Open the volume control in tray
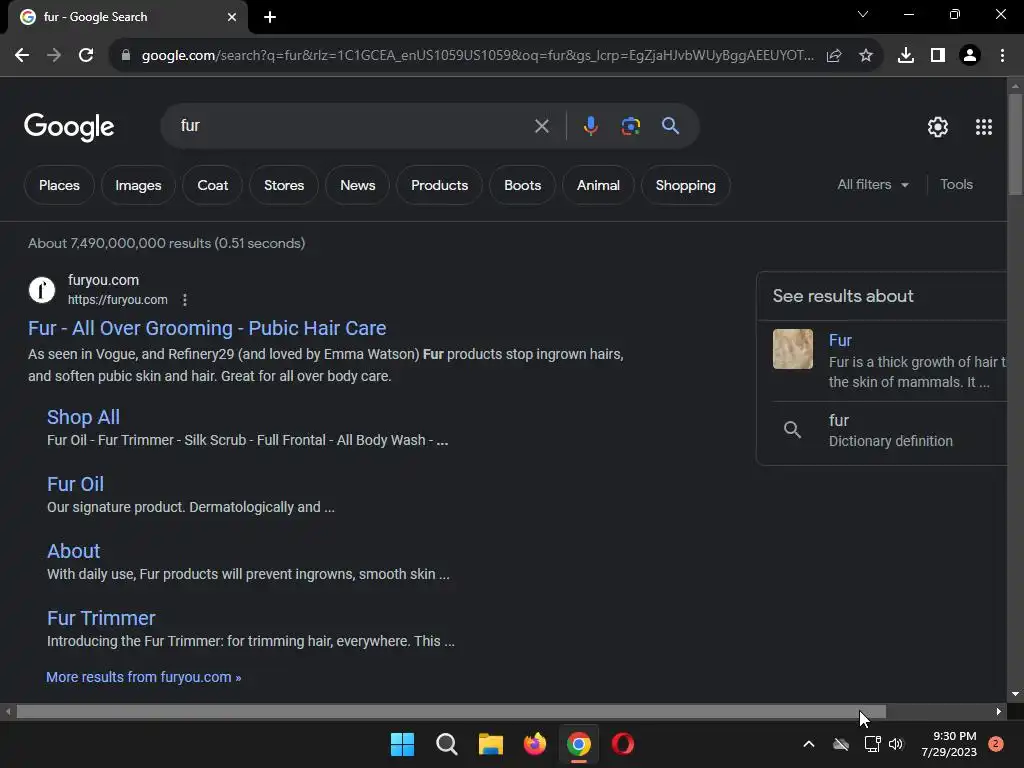Screen dimensions: 1024x768 pos(896,744)
